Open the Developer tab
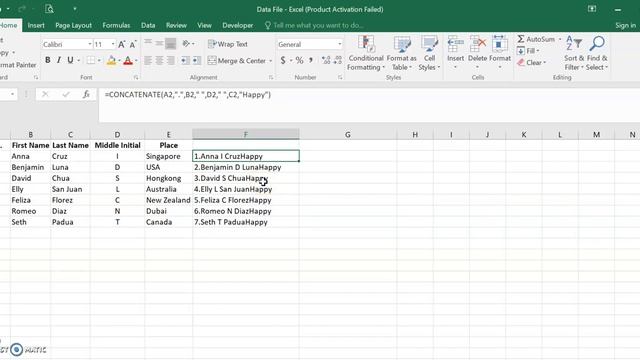The image size is (640, 360). click(x=238, y=25)
